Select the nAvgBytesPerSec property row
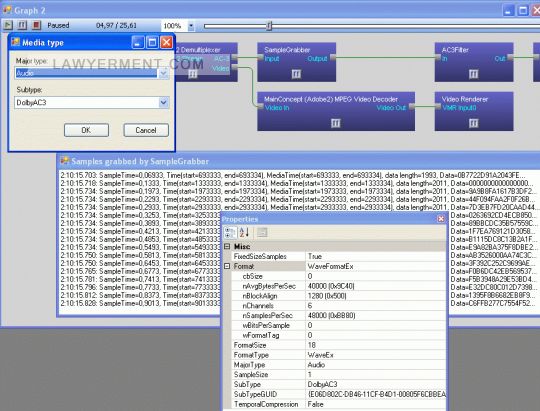 pos(339,286)
